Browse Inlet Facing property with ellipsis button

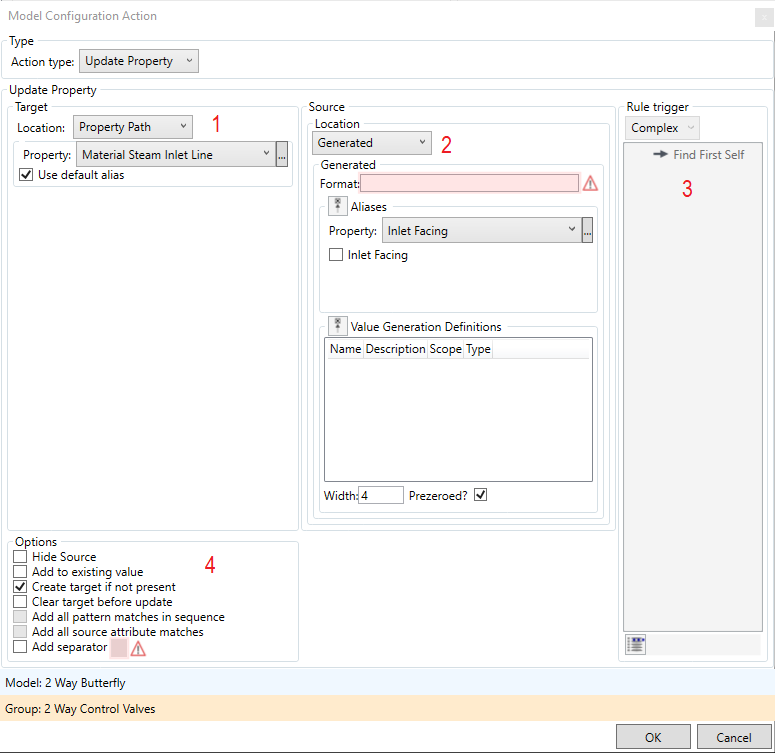(587, 231)
